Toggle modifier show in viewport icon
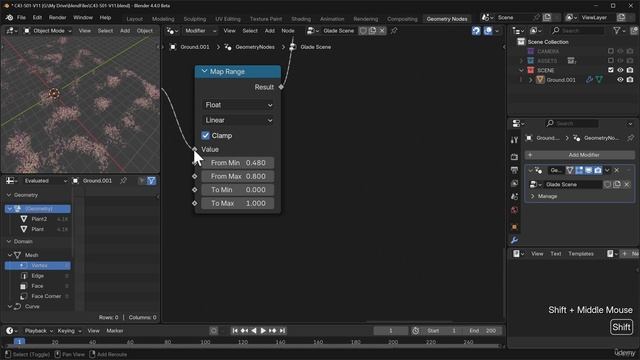Image resolution: width=640 pixels, height=360 pixels. click(589, 170)
